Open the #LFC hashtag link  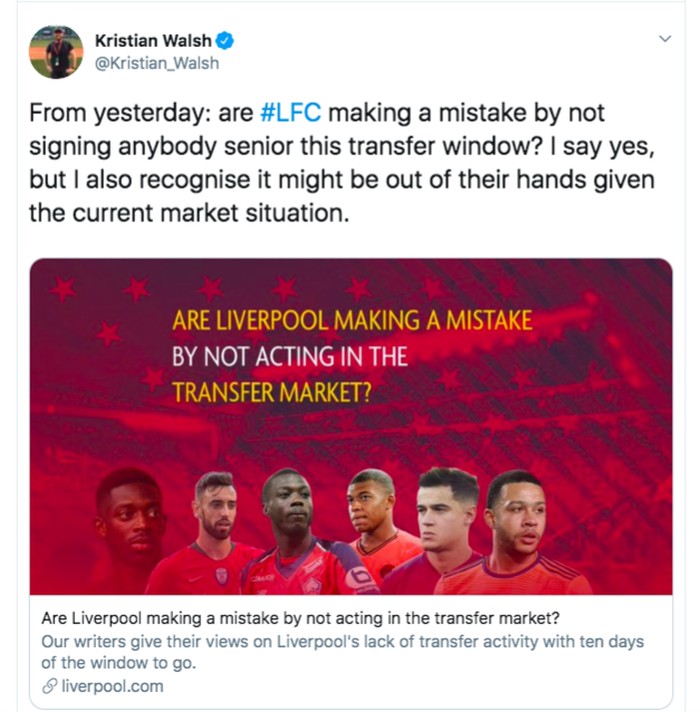[291, 113]
